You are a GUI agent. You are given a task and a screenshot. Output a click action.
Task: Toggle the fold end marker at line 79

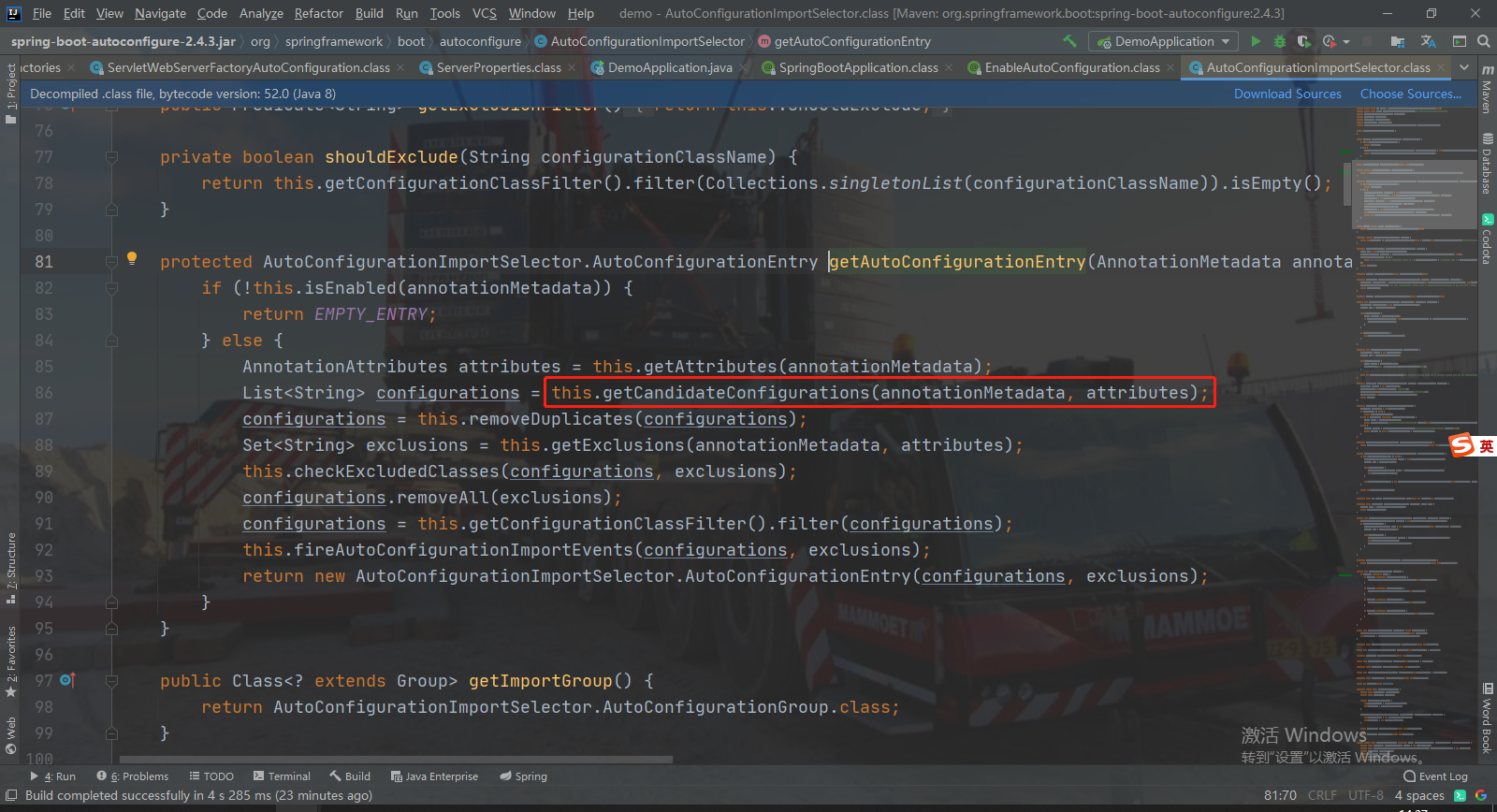click(111, 210)
